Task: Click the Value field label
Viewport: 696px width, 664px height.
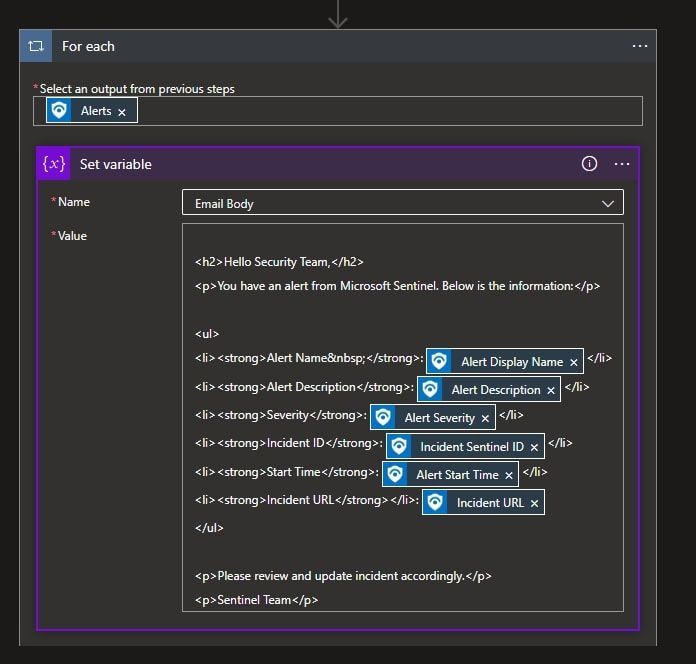Action: 72,236
